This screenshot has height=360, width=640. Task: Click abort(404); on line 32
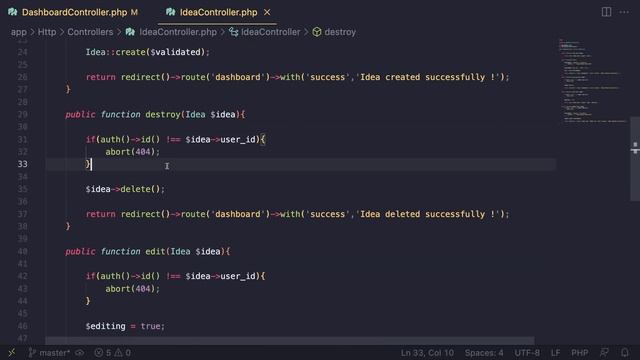pos(133,152)
